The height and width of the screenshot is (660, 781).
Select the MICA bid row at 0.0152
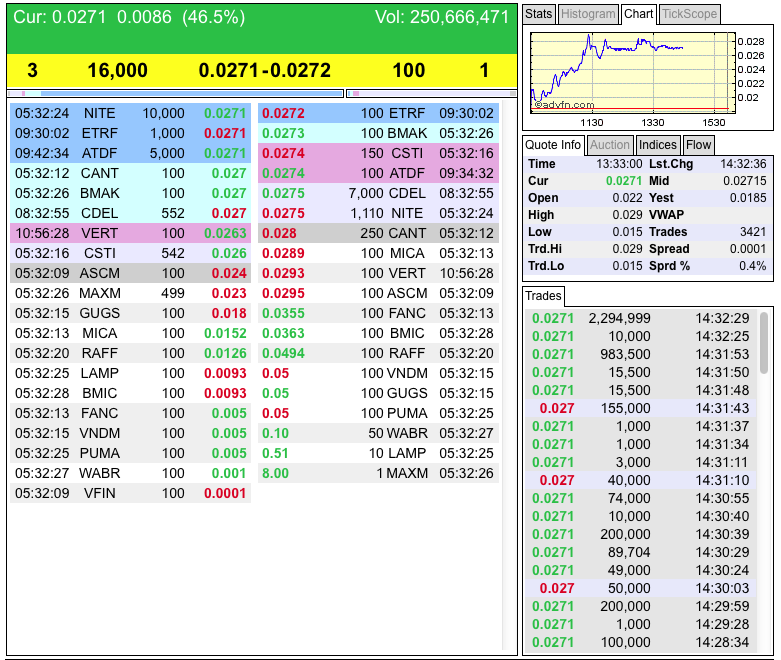click(130, 333)
